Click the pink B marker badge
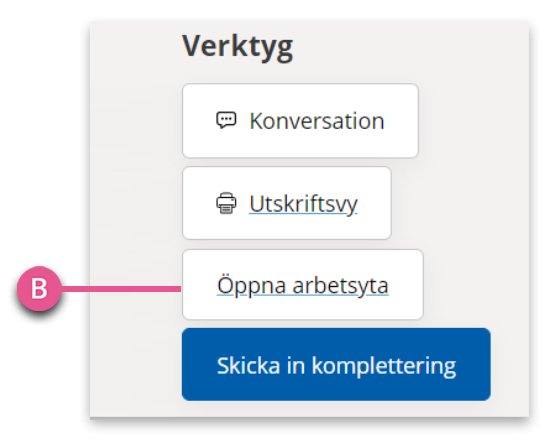549x445 pixels. [x=39, y=288]
